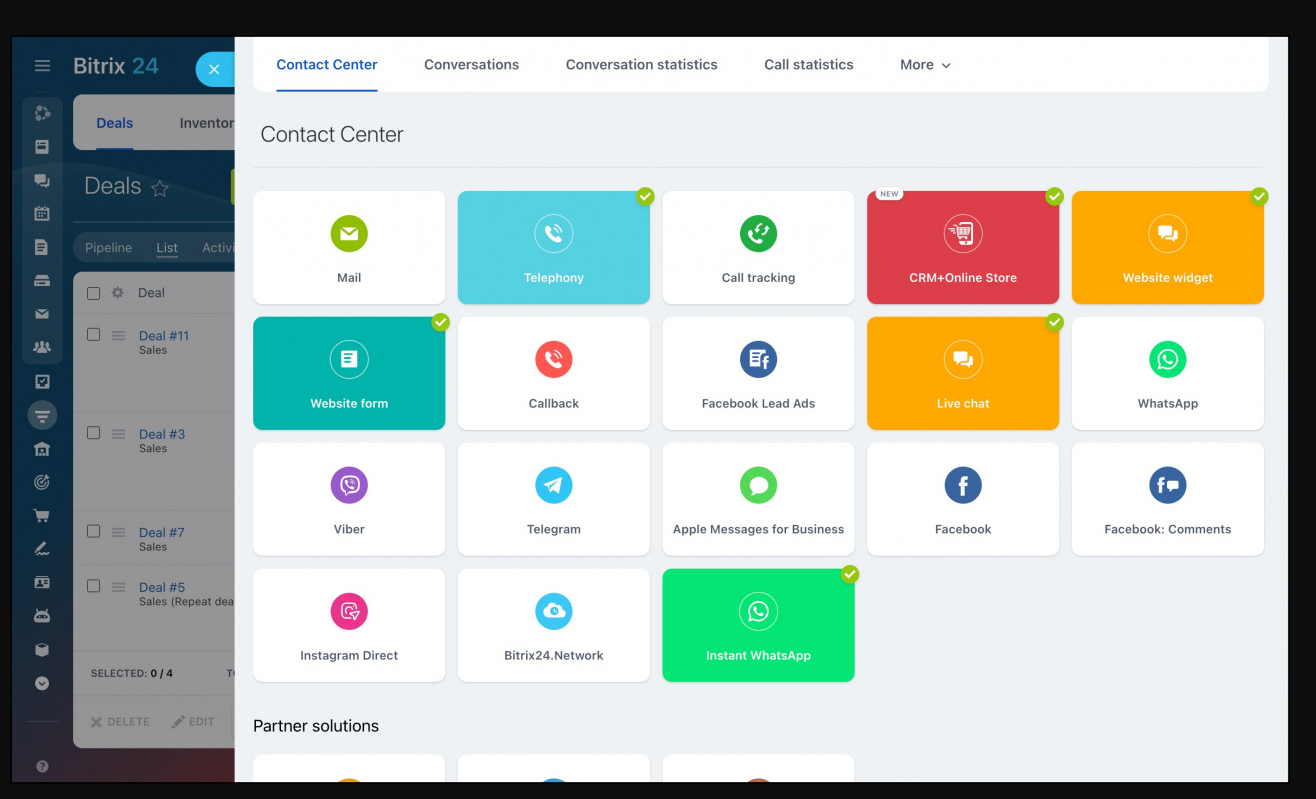1316x799 pixels.
Task: Tick the checkbox for Deal #3
Action: click(x=94, y=433)
